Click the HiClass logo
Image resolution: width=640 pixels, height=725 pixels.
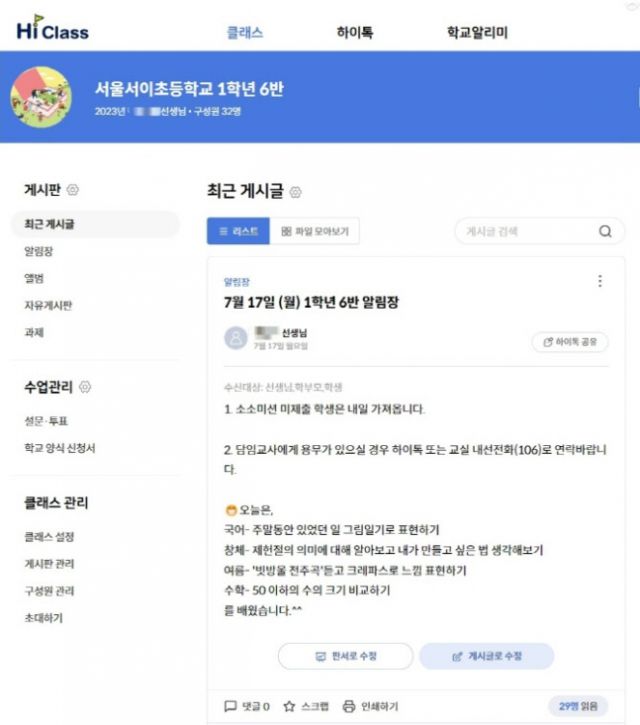pos(52,29)
